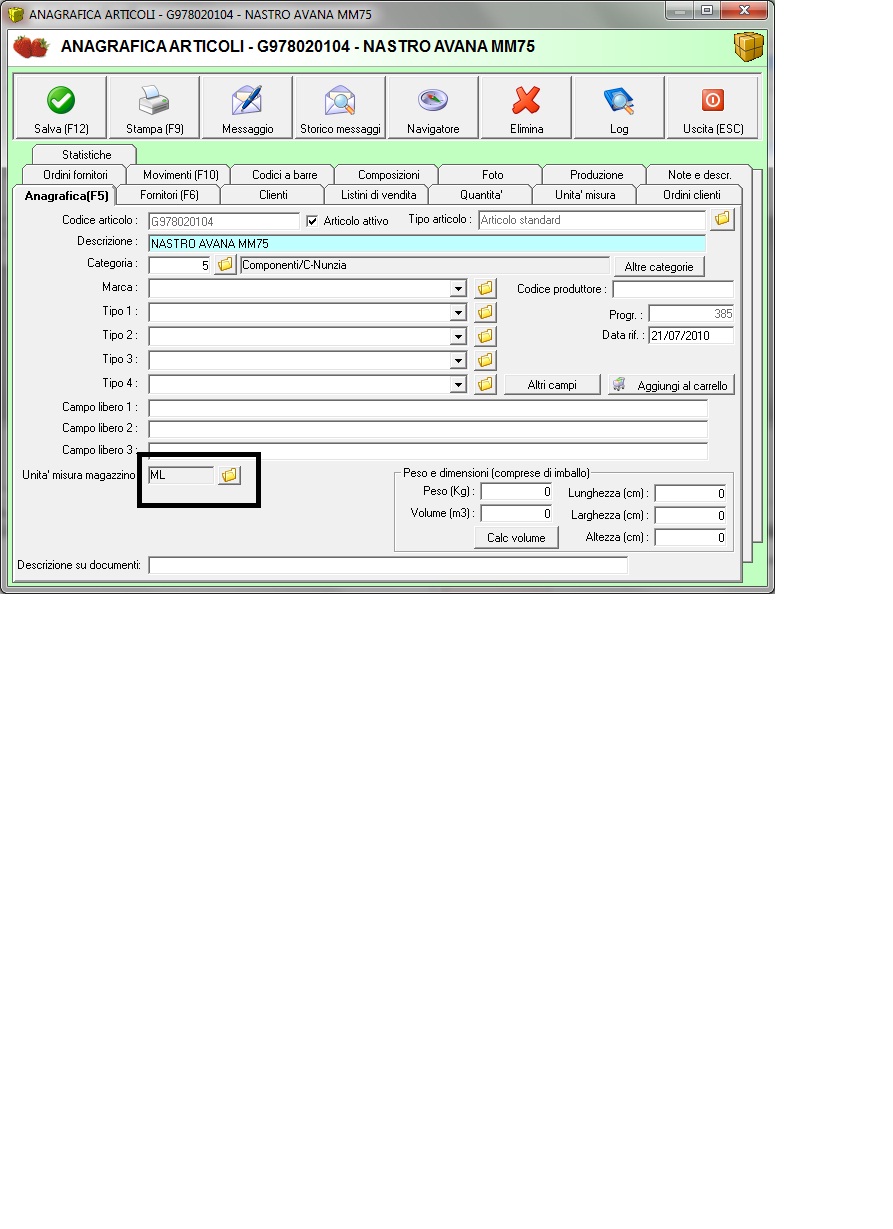Screen dimensions: 893x1229
Task: Launch the Navigatore compass button
Action: point(433,108)
